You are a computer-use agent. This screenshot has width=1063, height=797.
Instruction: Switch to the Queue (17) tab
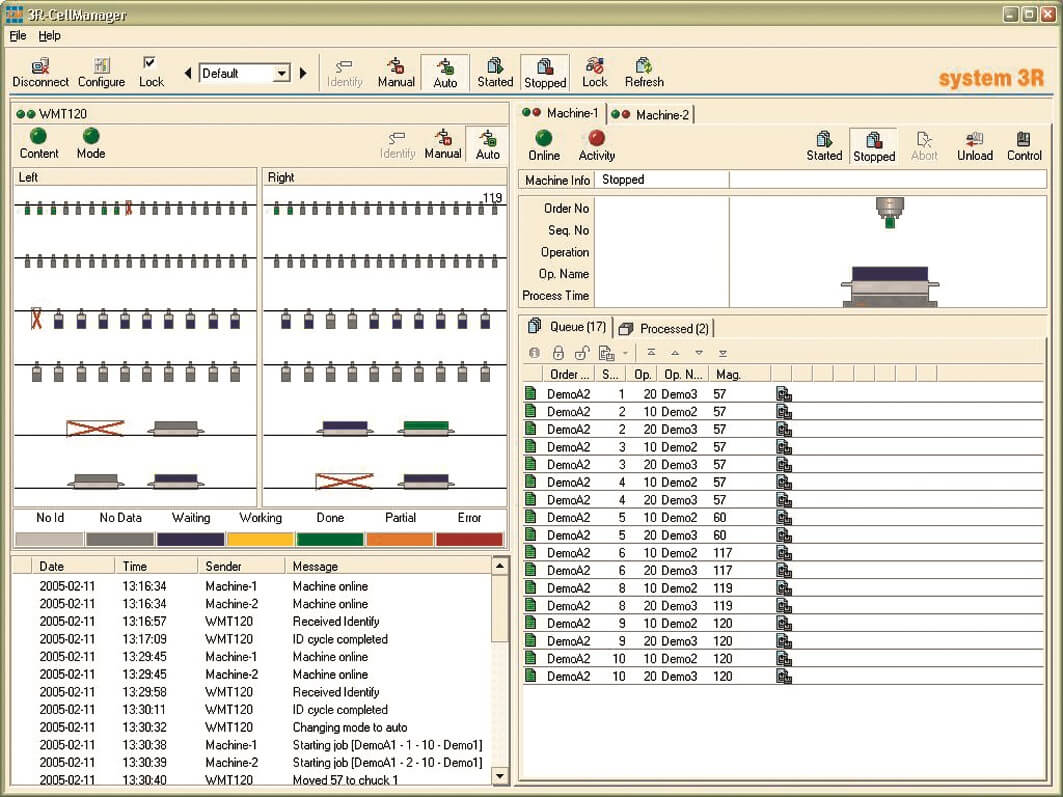point(567,327)
